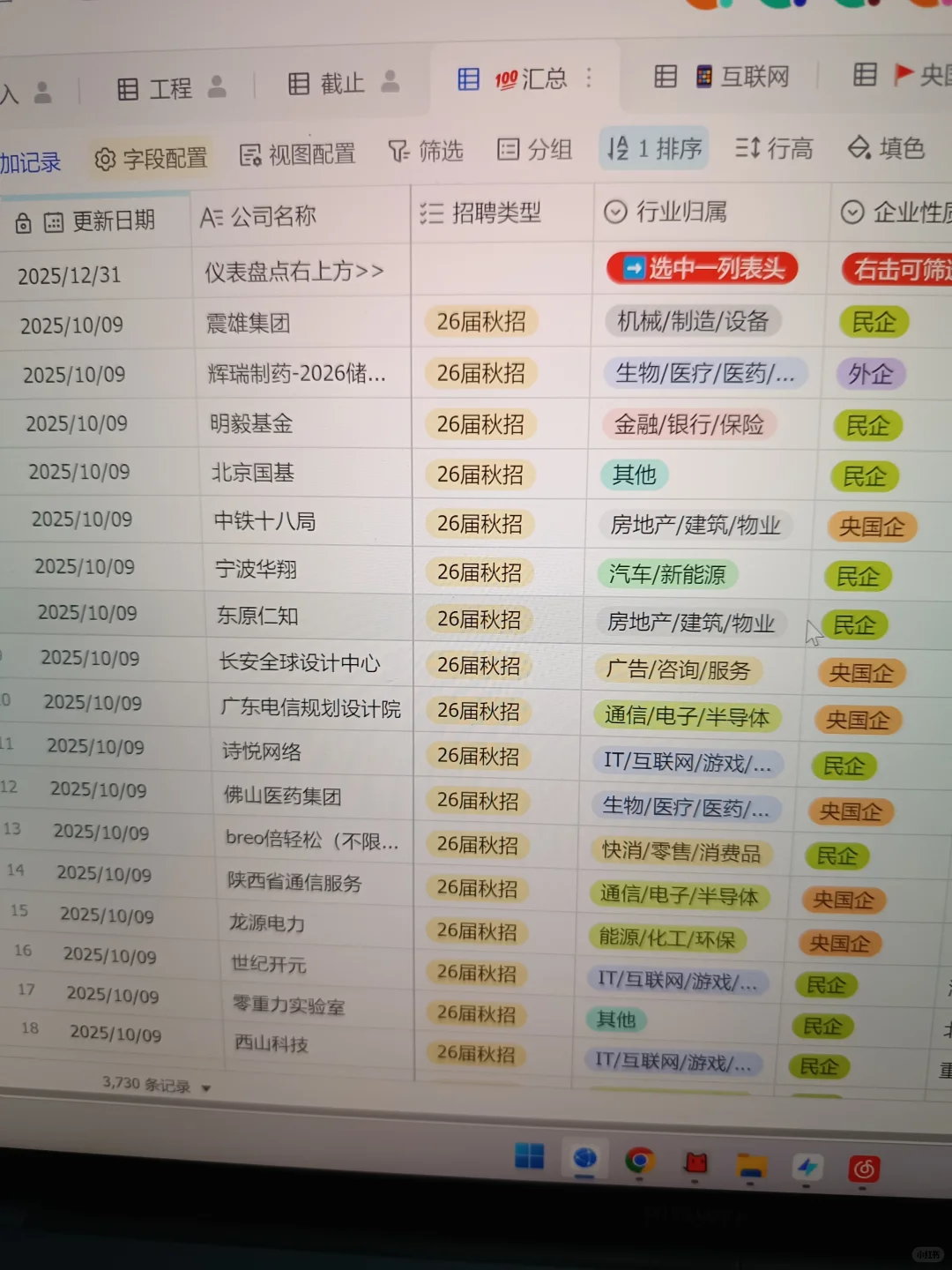
Task: Click the 2025/12/31 date cell
Action: [x=70, y=276]
